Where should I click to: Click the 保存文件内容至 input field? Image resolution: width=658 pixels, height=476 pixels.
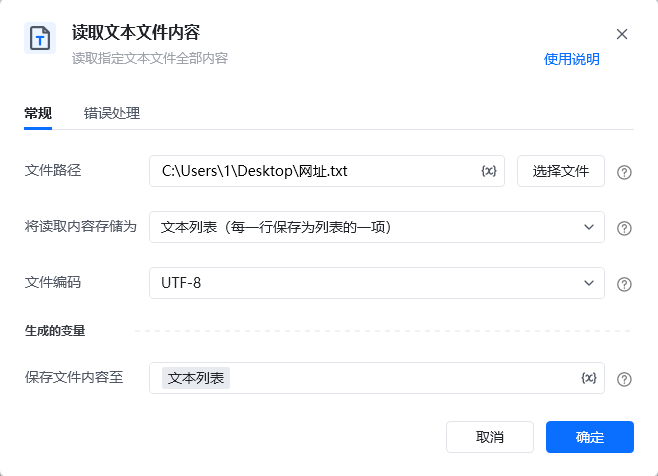tap(376, 378)
